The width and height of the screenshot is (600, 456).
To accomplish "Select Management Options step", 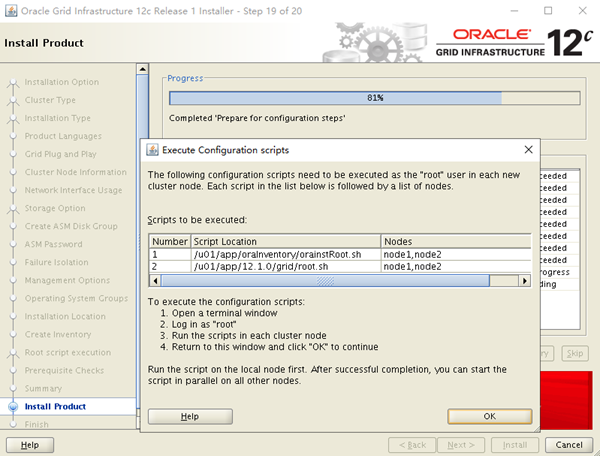I will [67, 280].
